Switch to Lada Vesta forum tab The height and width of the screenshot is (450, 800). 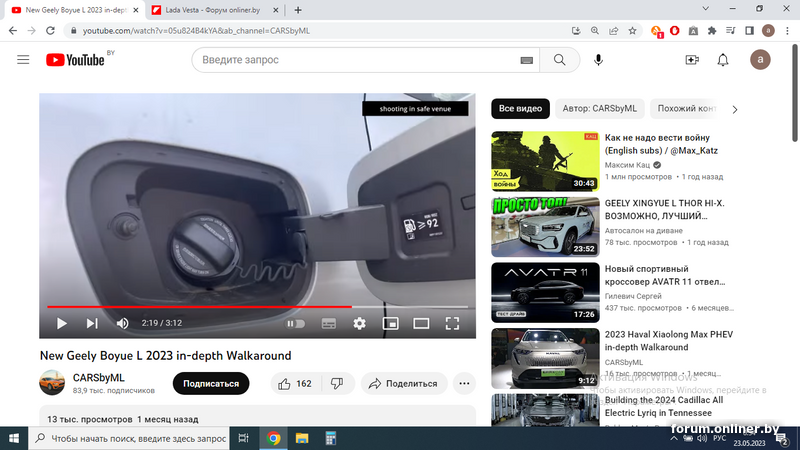(x=213, y=10)
